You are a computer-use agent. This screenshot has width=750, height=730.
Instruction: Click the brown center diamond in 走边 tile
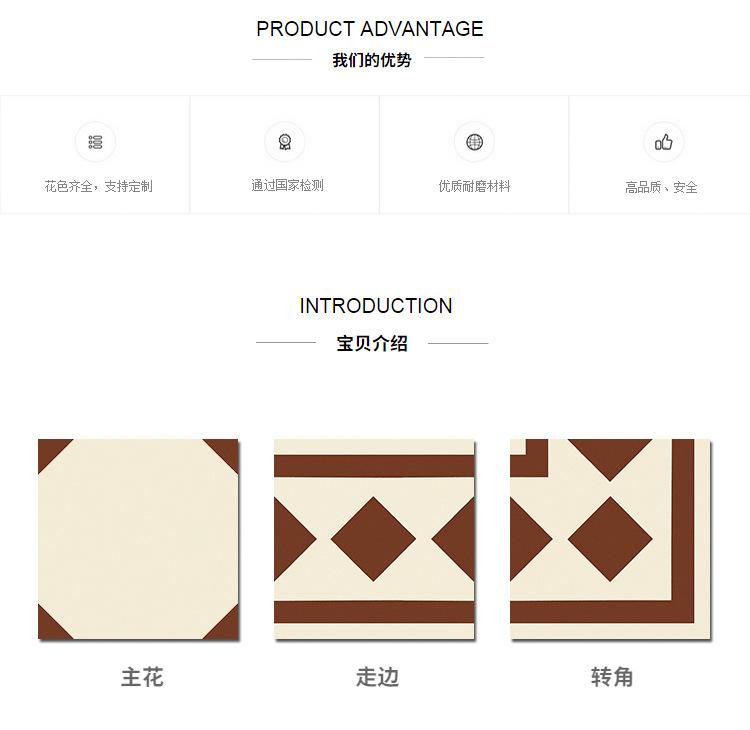tap(373, 539)
